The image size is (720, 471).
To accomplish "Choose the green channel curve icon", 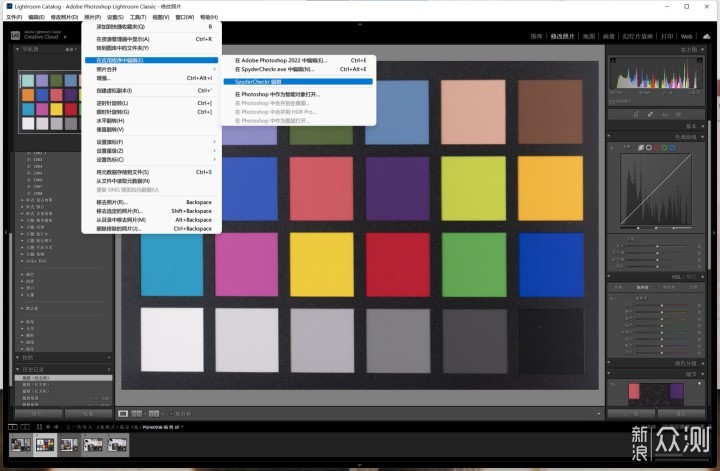I will point(664,147).
